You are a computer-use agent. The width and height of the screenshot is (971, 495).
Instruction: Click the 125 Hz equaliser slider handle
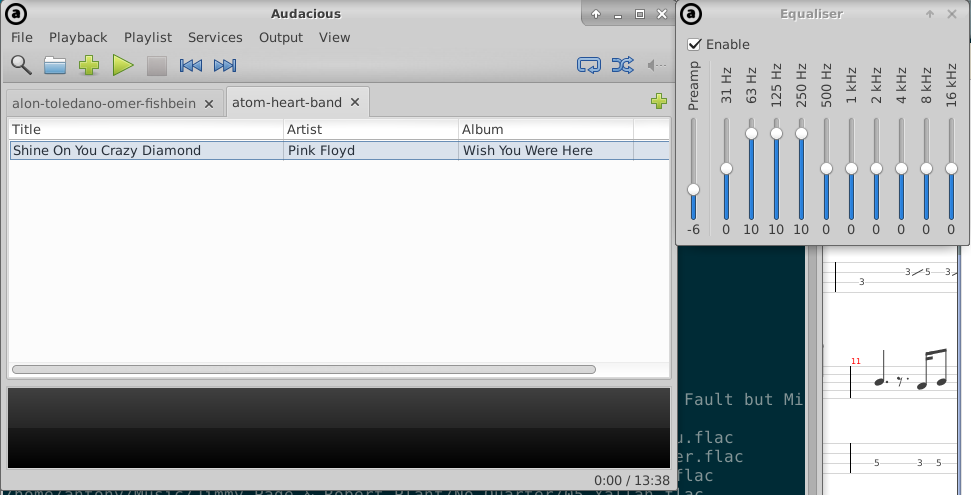click(776, 133)
